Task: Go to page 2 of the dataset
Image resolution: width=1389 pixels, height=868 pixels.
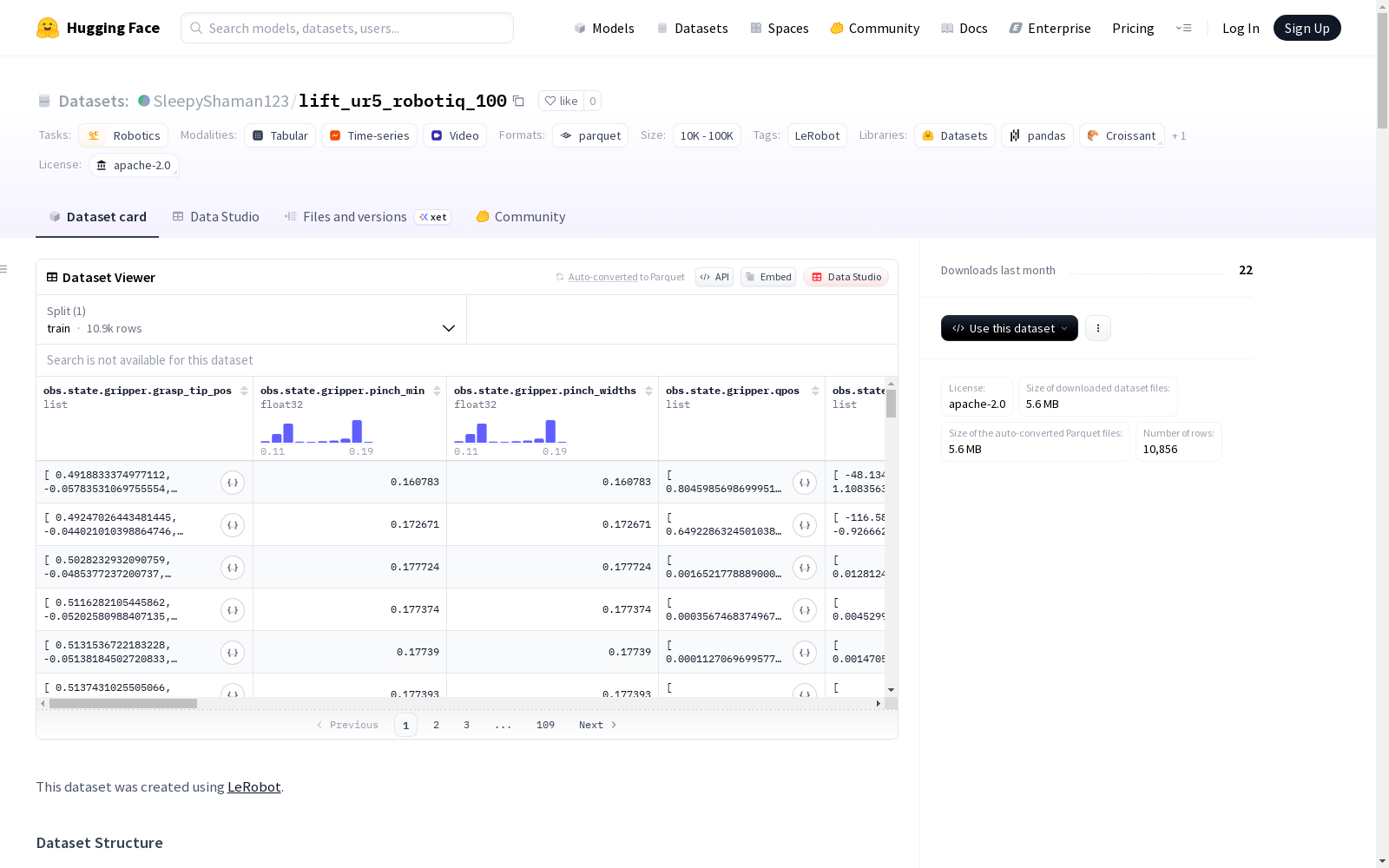Action: point(436,725)
